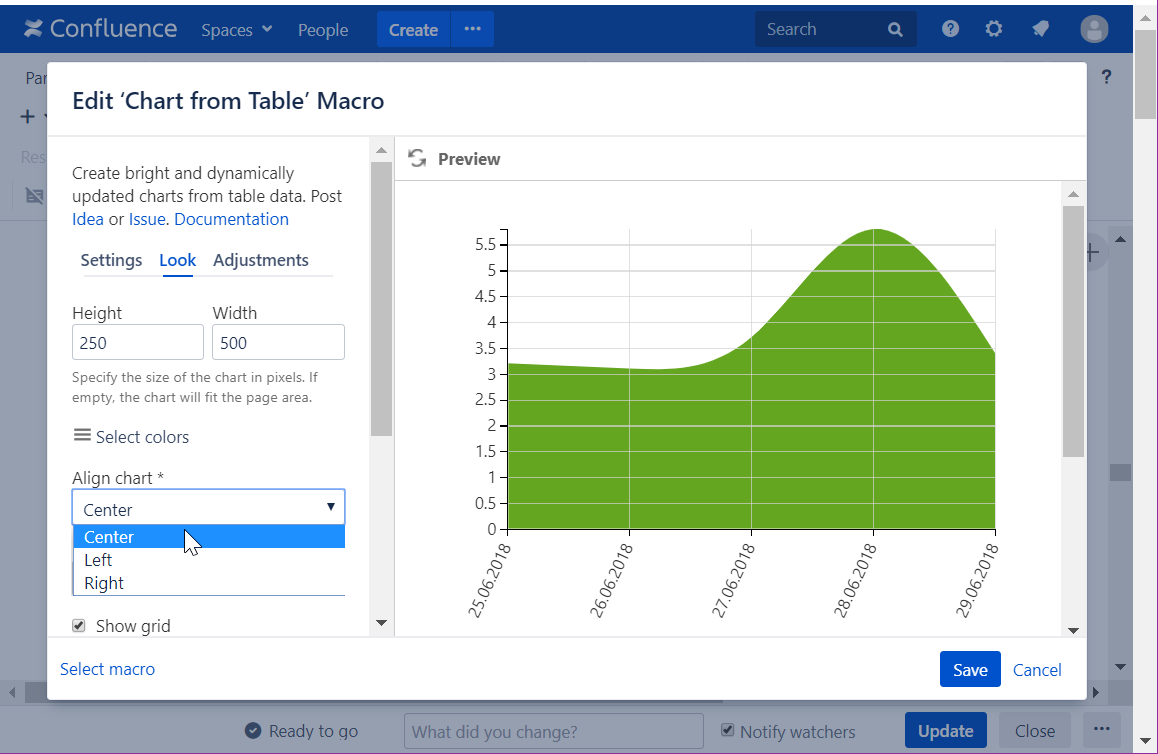Open the help question mark menu
This screenshot has width=1158, height=754.
950,29
